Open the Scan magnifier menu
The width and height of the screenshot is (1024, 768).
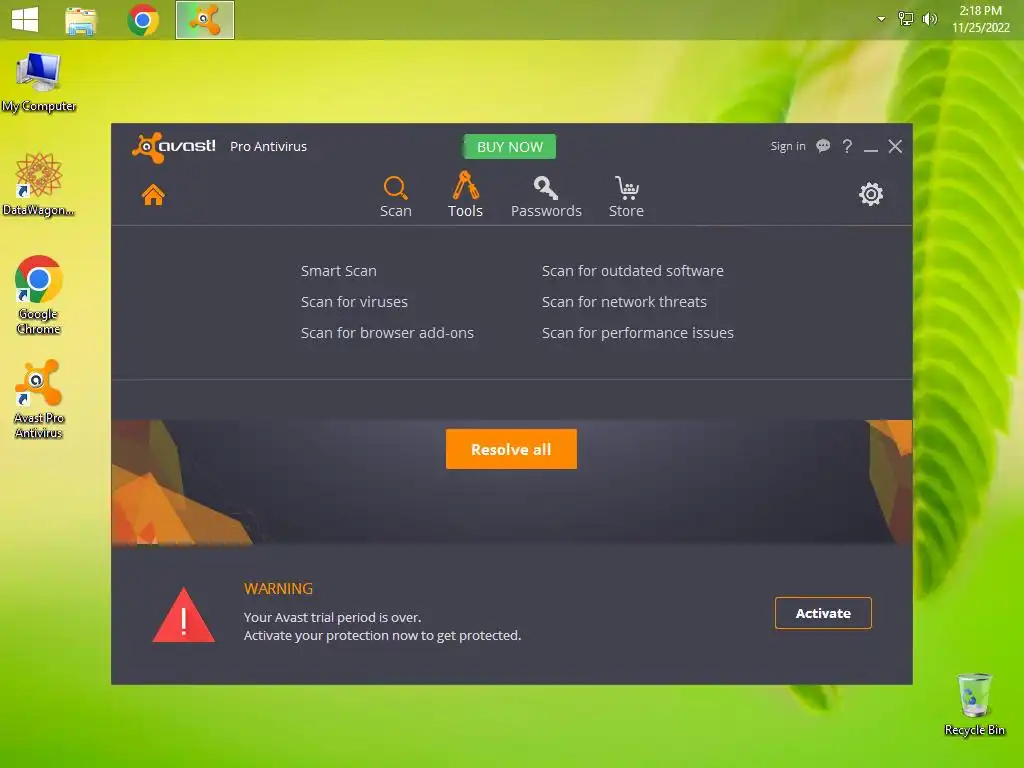396,196
